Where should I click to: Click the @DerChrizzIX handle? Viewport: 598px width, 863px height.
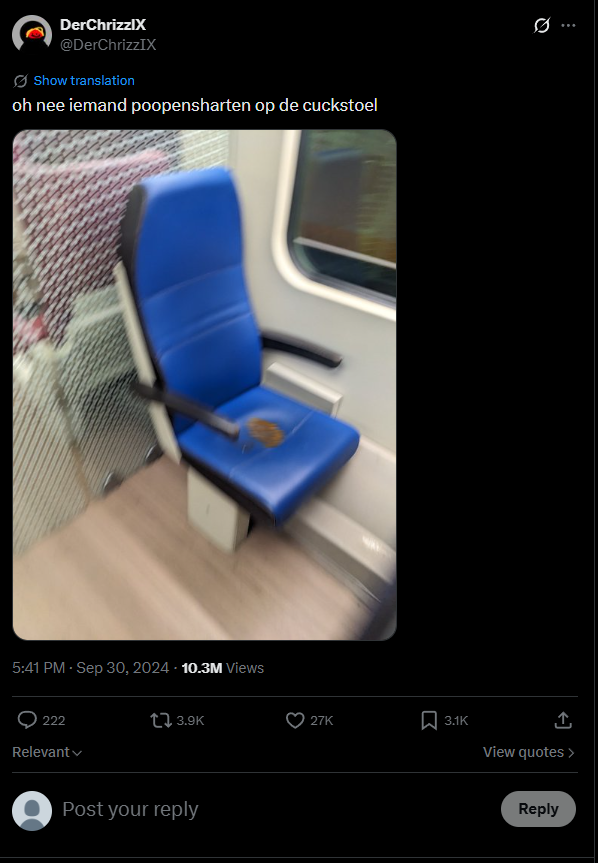(x=108, y=45)
